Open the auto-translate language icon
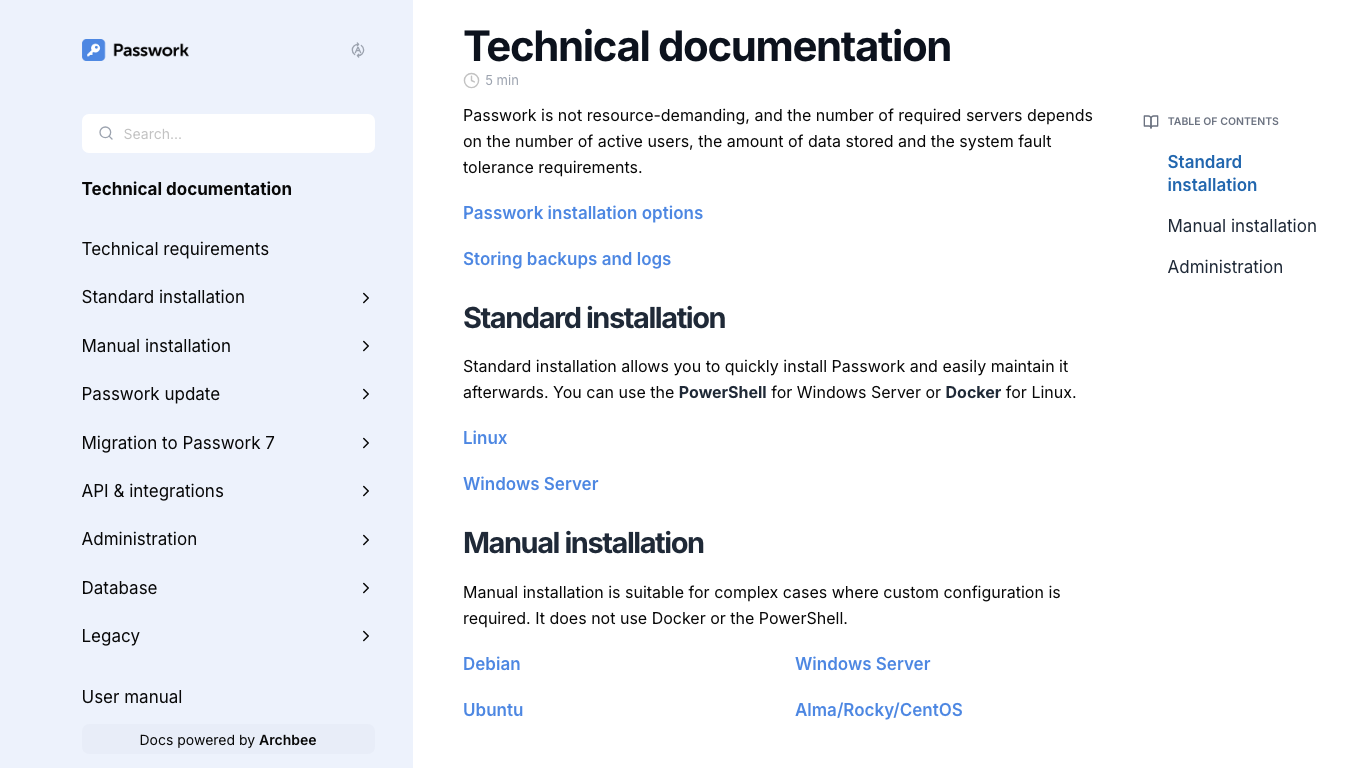Viewport: 1366px width, 768px height. (x=357, y=49)
